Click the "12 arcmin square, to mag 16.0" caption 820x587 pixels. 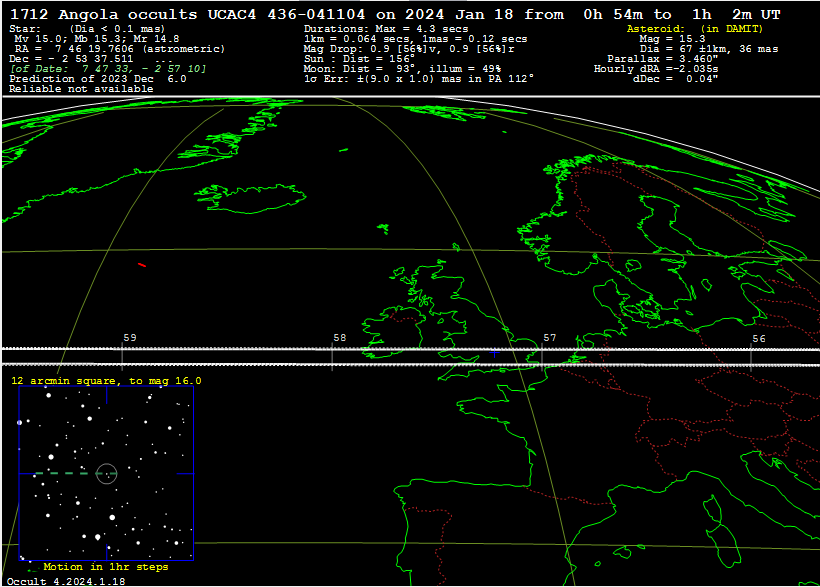click(x=106, y=381)
